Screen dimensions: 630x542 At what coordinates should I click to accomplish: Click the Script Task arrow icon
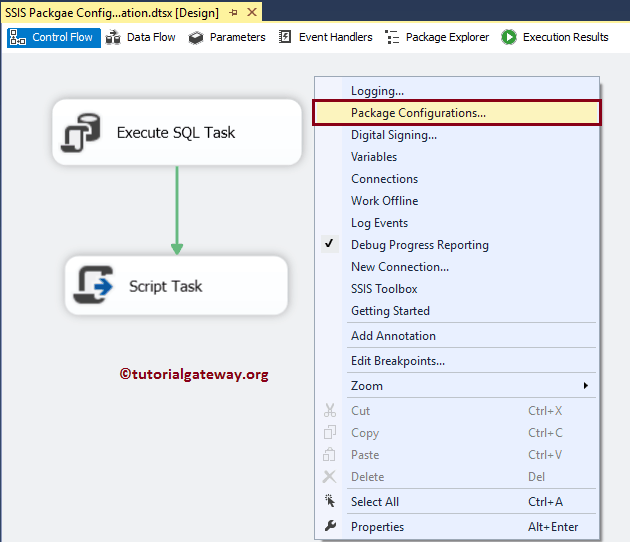(x=93, y=285)
